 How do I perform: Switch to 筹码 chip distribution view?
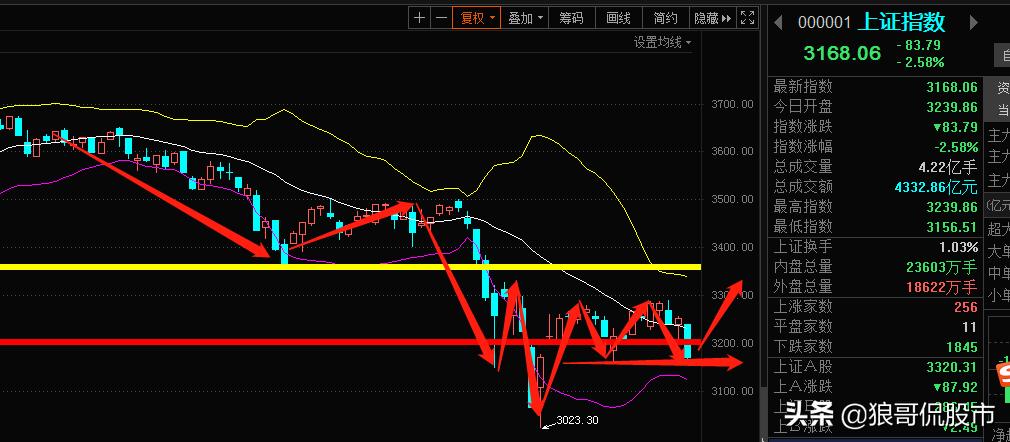click(x=571, y=18)
